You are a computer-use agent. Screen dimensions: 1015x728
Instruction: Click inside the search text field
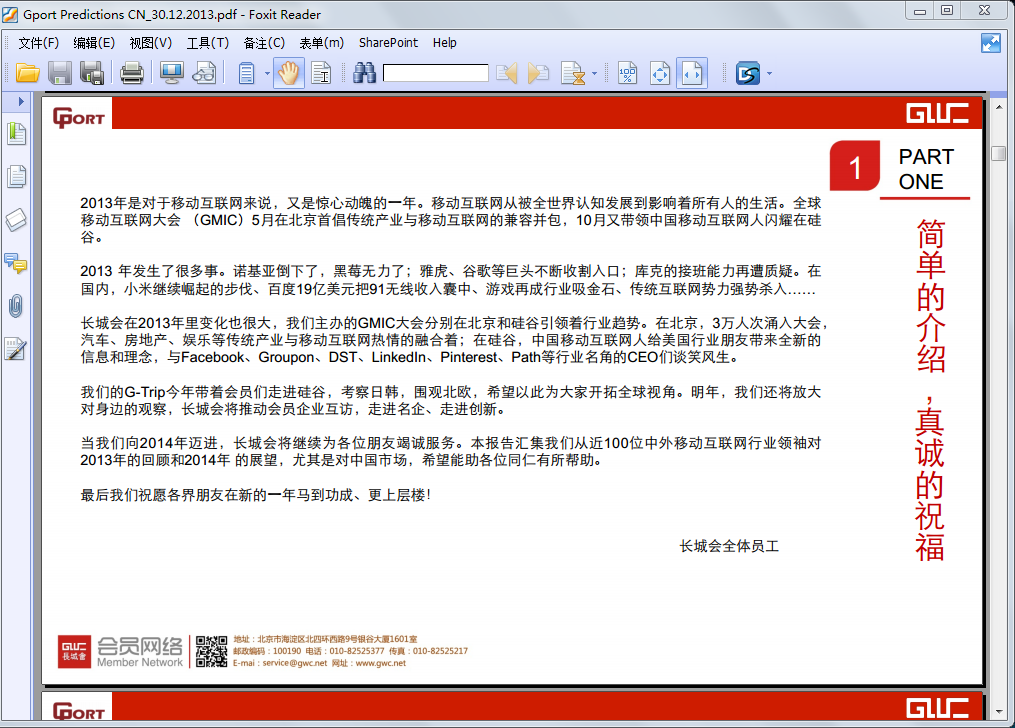436,72
